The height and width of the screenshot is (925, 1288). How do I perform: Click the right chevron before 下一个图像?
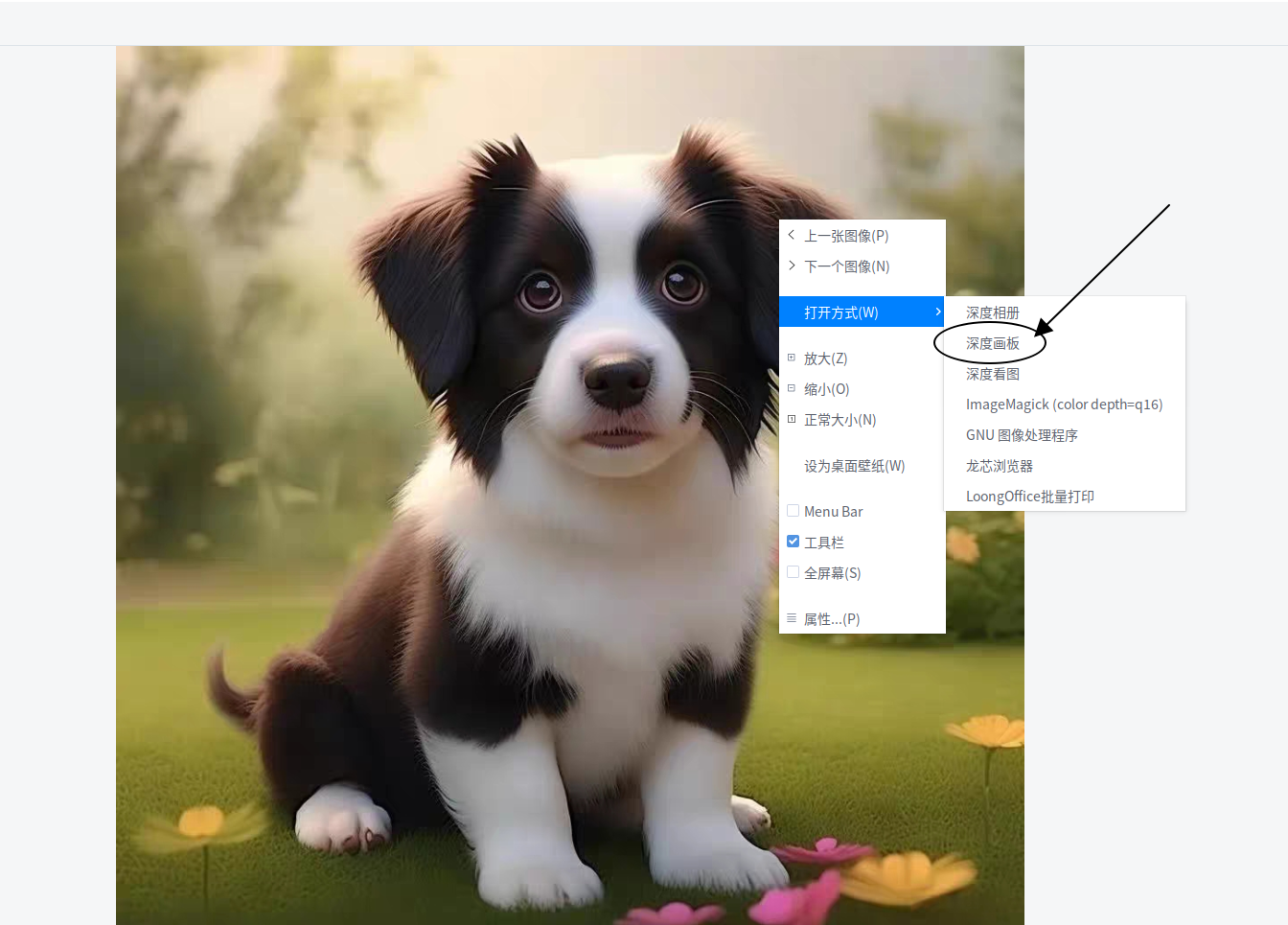coord(792,266)
